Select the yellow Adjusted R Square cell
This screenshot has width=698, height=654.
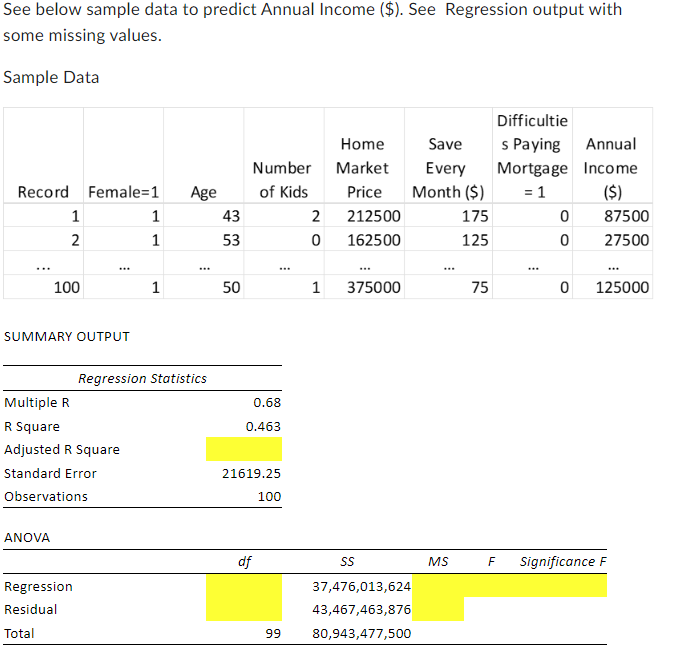pyautogui.click(x=244, y=449)
